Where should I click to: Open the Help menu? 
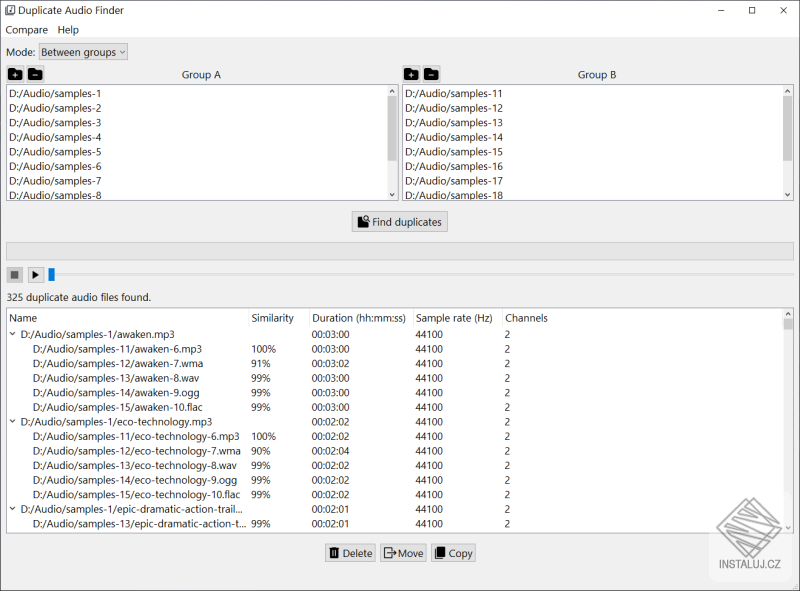click(68, 30)
